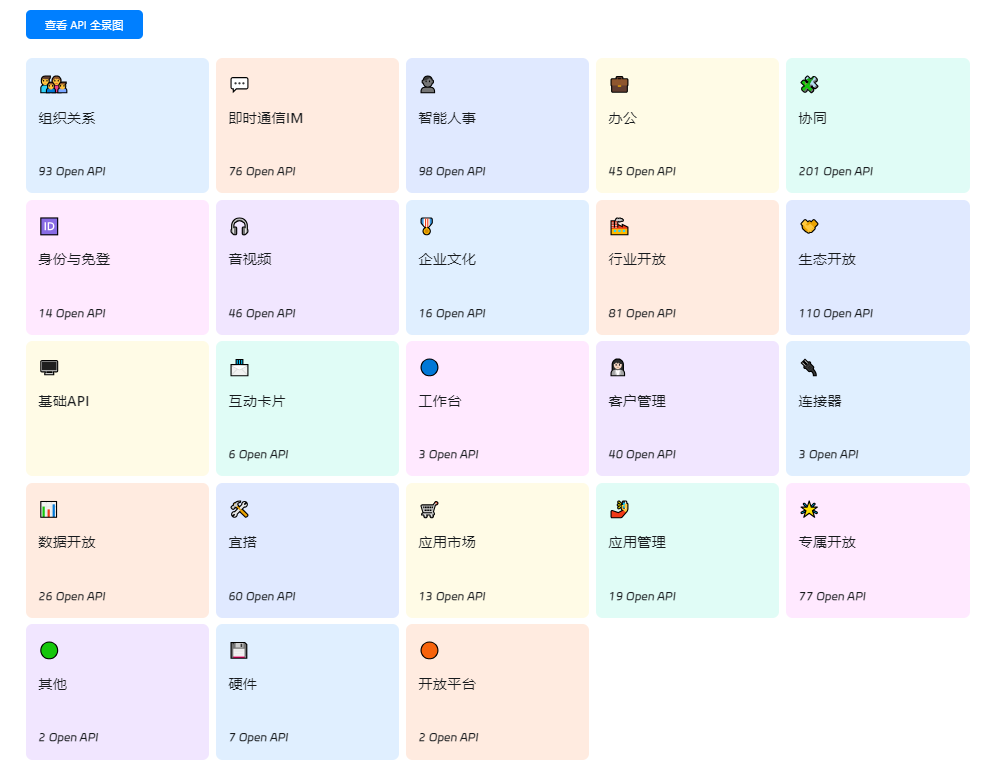Click the 客户管理 person icon
The width and height of the screenshot is (1001, 780).
[x=618, y=368]
